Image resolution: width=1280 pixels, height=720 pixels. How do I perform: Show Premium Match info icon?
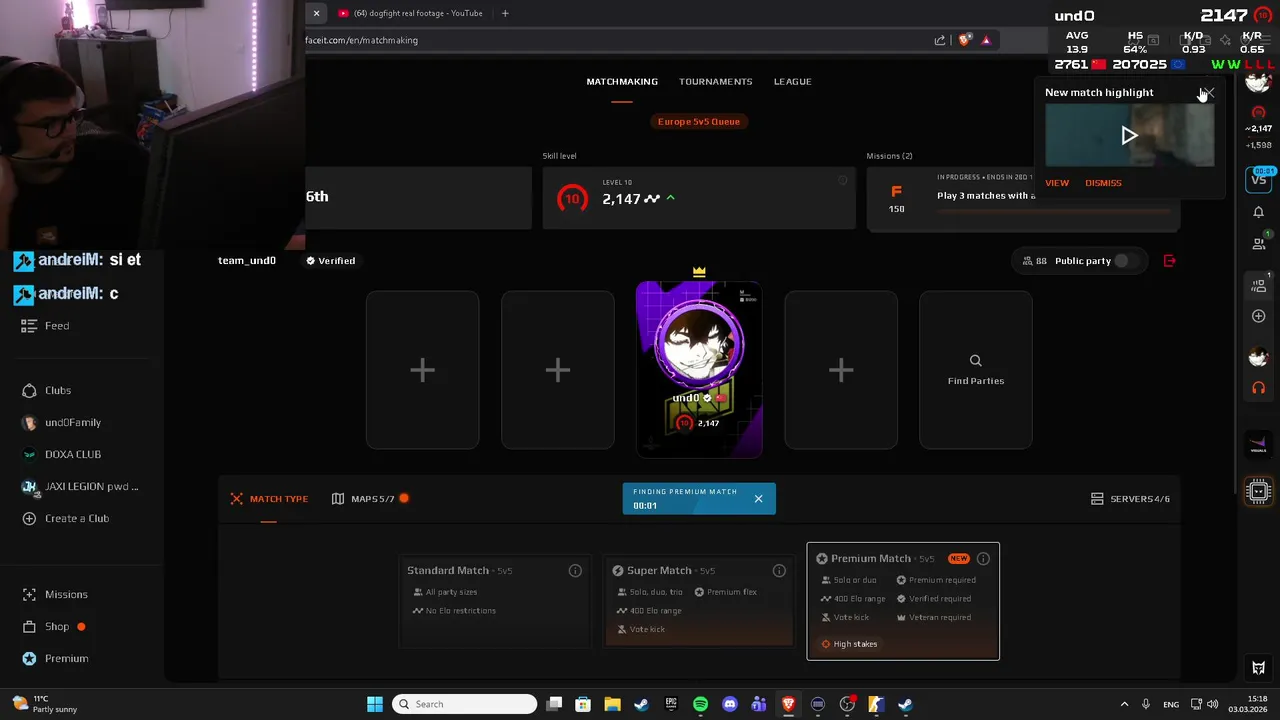pos(983,559)
